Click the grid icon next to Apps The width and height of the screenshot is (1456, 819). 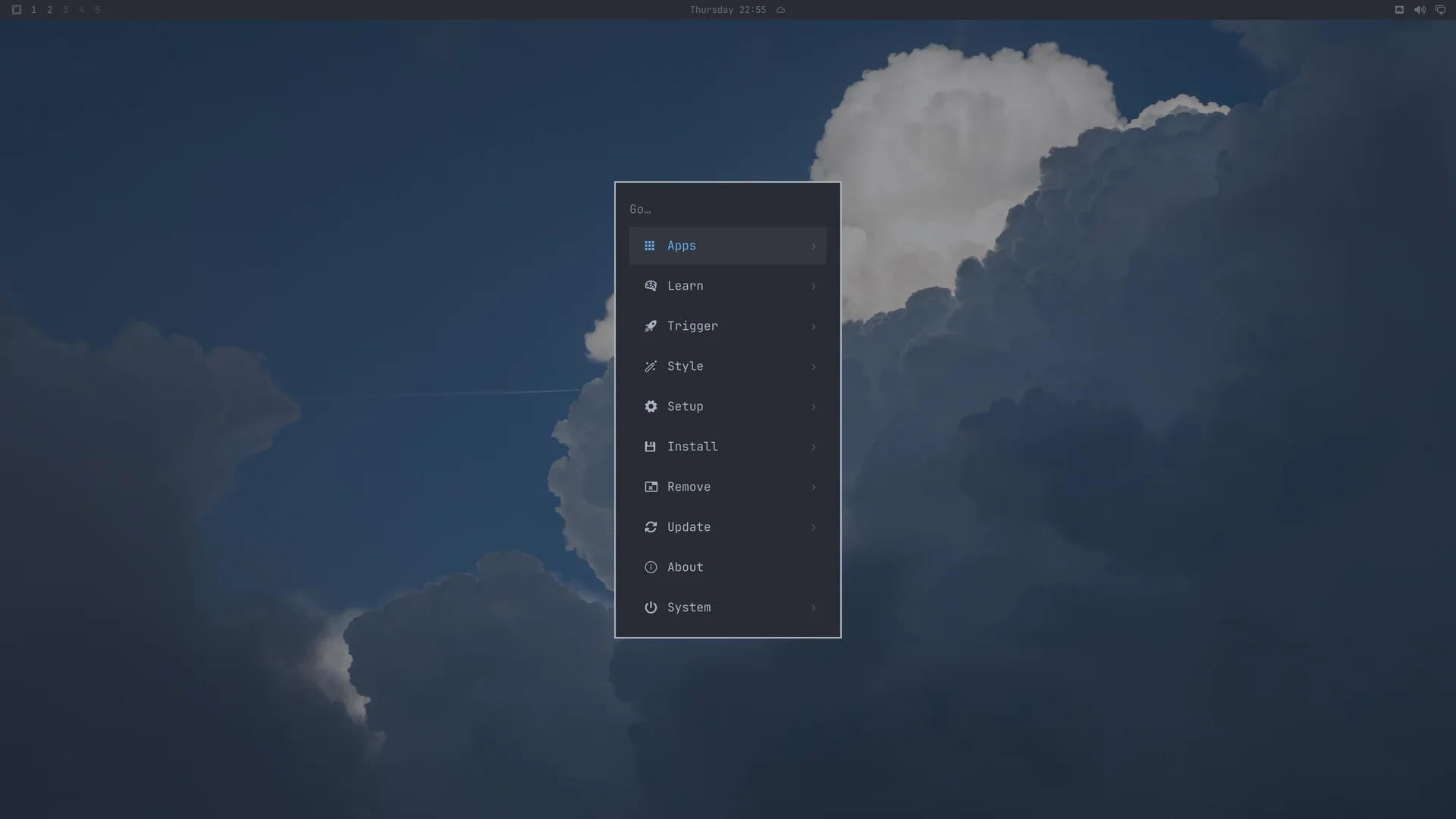[x=649, y=246]
